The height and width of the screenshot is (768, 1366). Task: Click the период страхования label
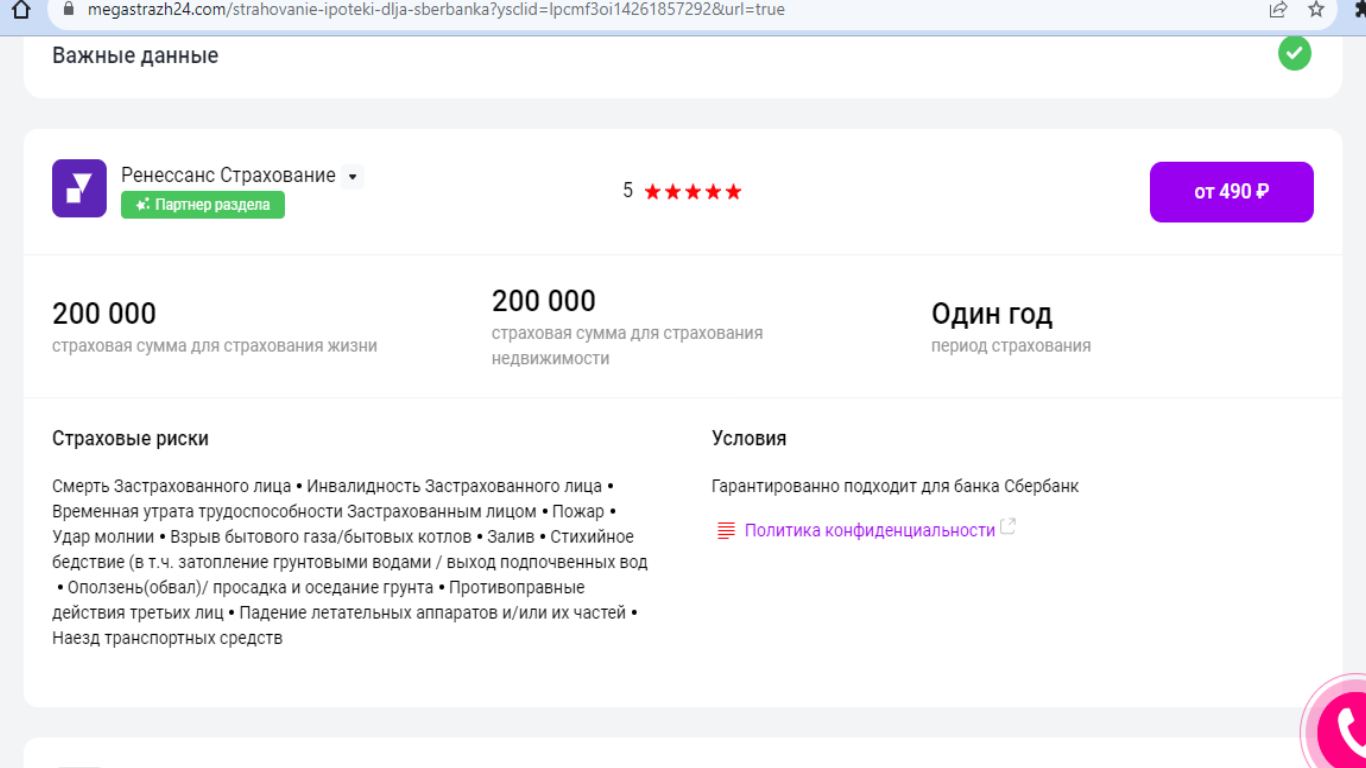pos(1011,346)
